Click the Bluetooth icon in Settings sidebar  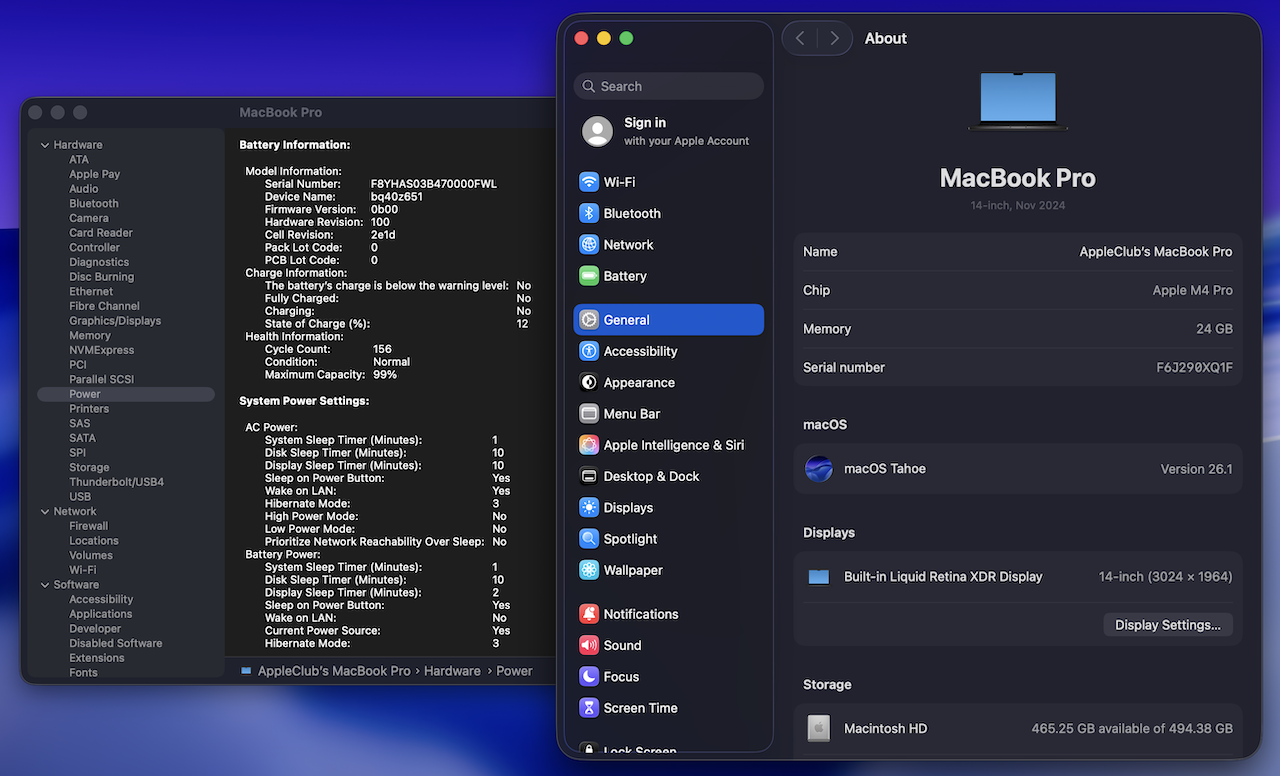click(589, 213)
